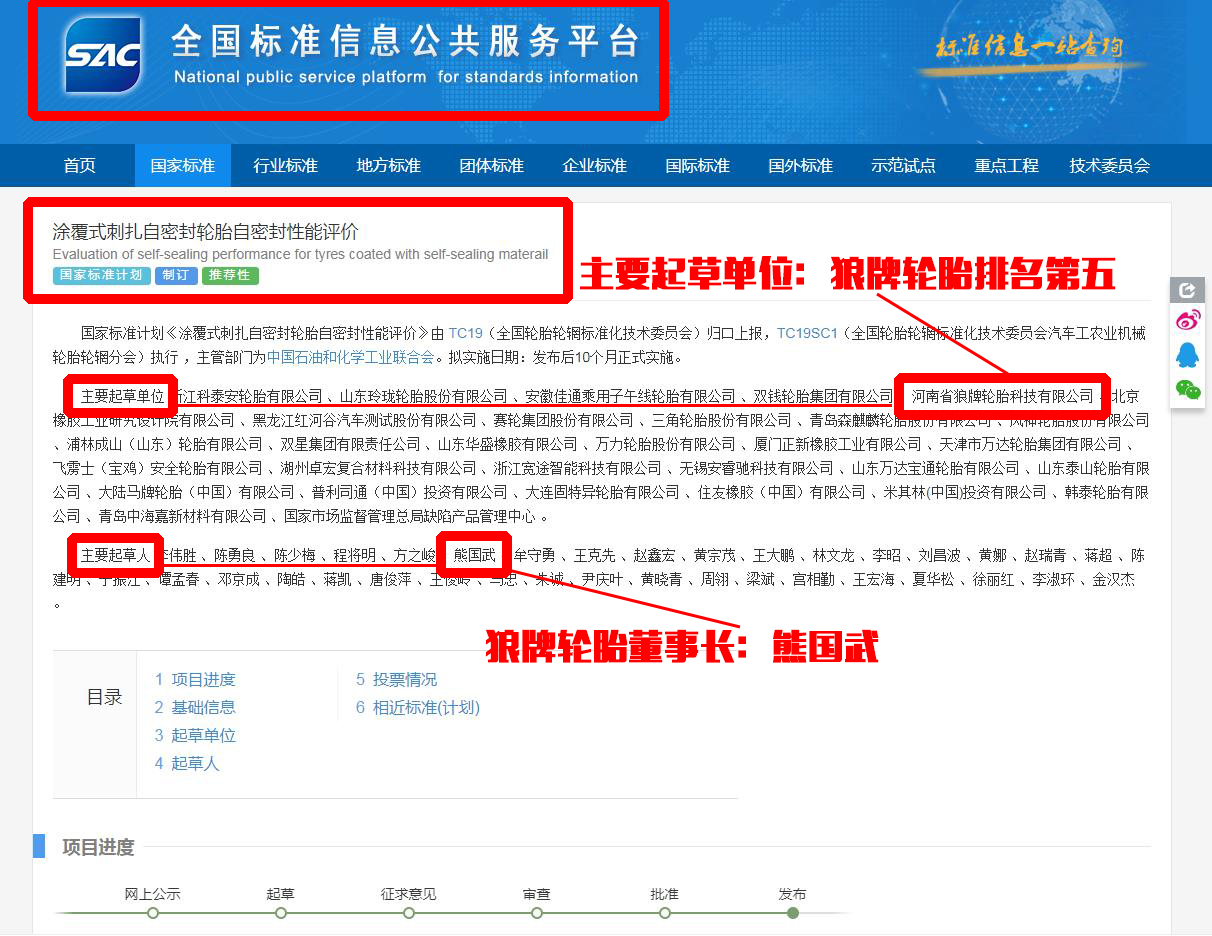Click 河南省狼牌轮胎科技有限公司 in drafting units
The image size is (1212, 936).
point(1003,396)
